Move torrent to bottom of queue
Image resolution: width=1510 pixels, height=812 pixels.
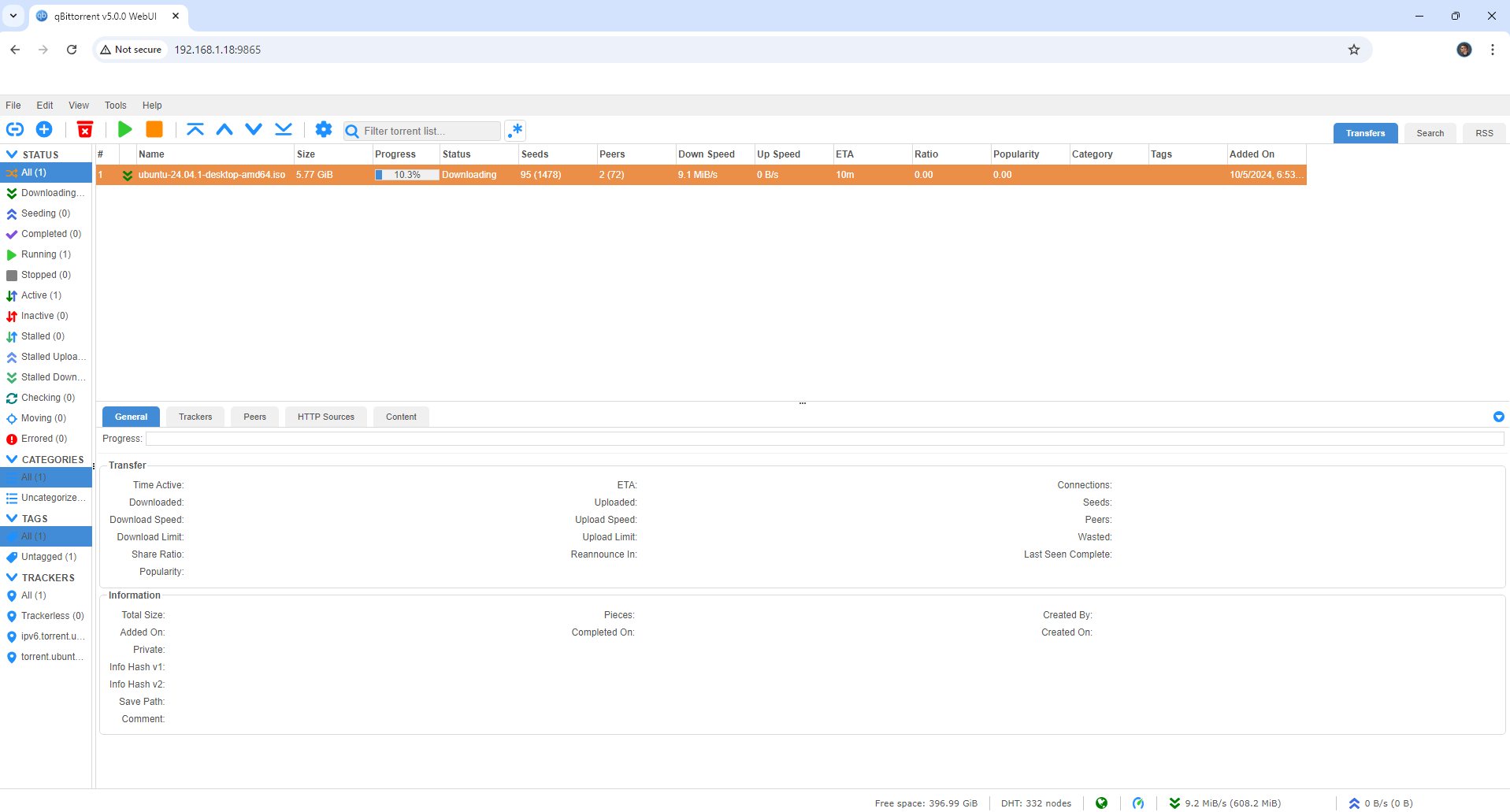(284, 129)
